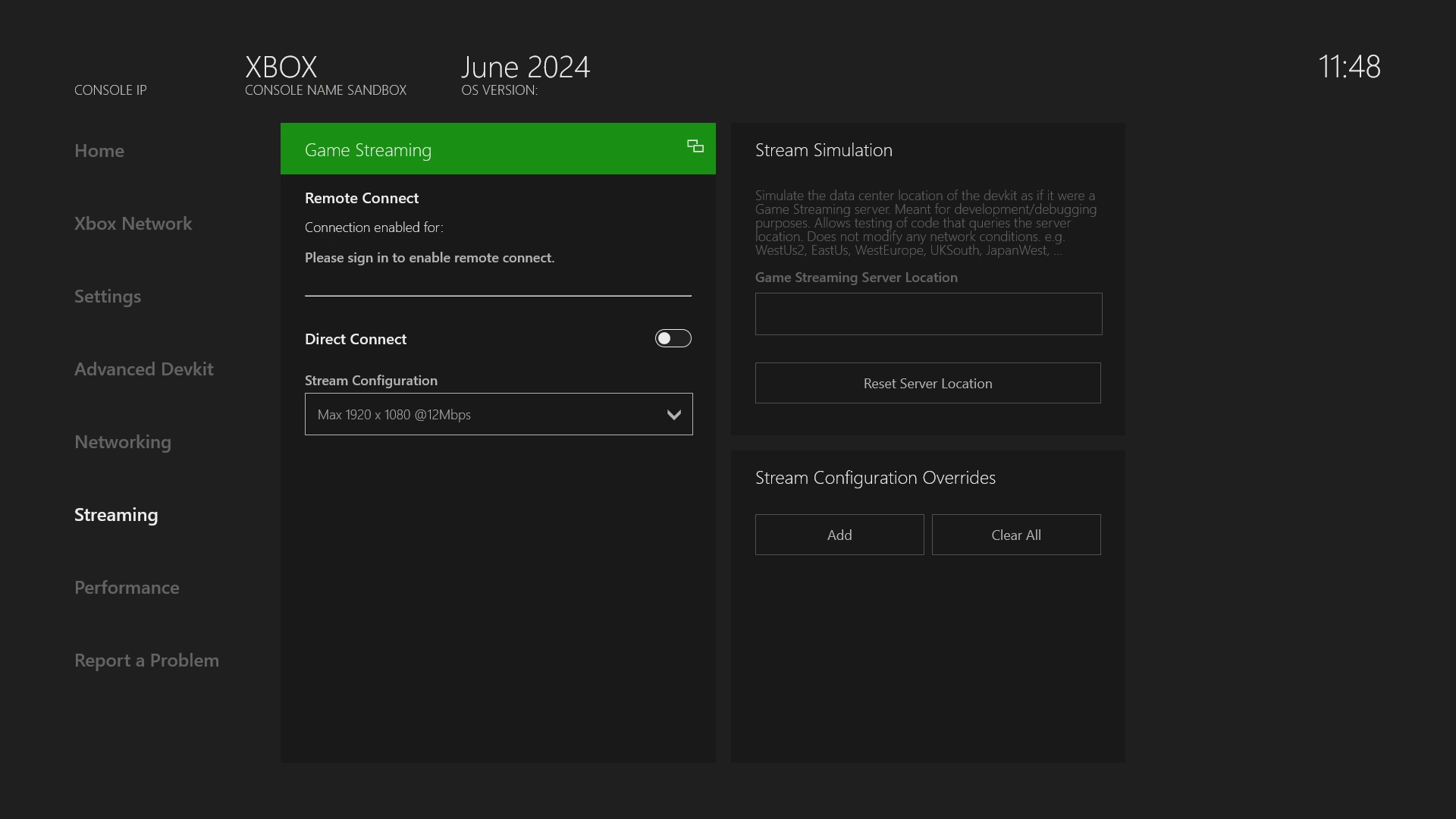Navigate to the Advanced Devkit tab

[143, 368]
